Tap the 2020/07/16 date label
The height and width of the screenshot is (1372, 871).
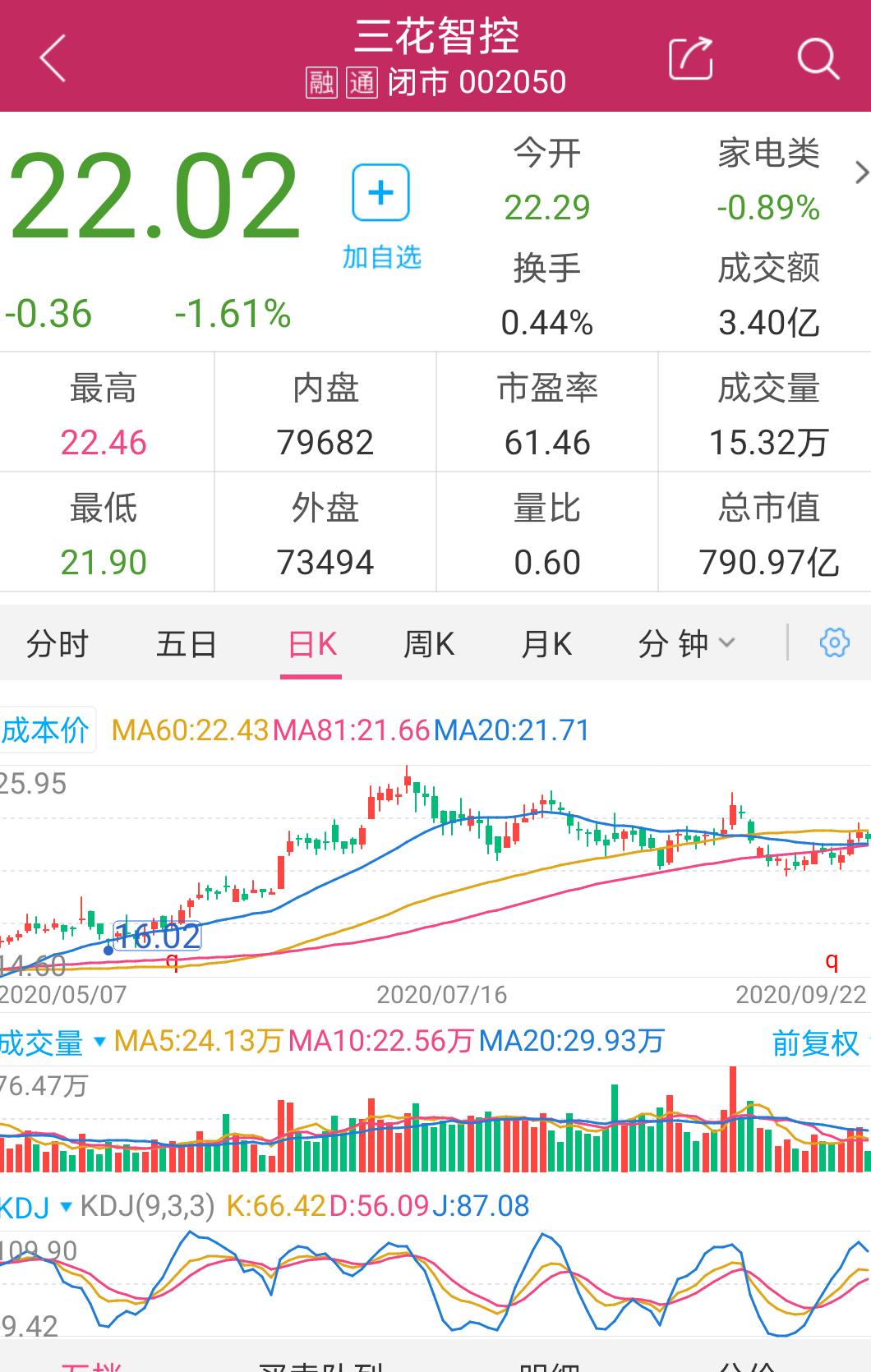[x=442, y=995]
